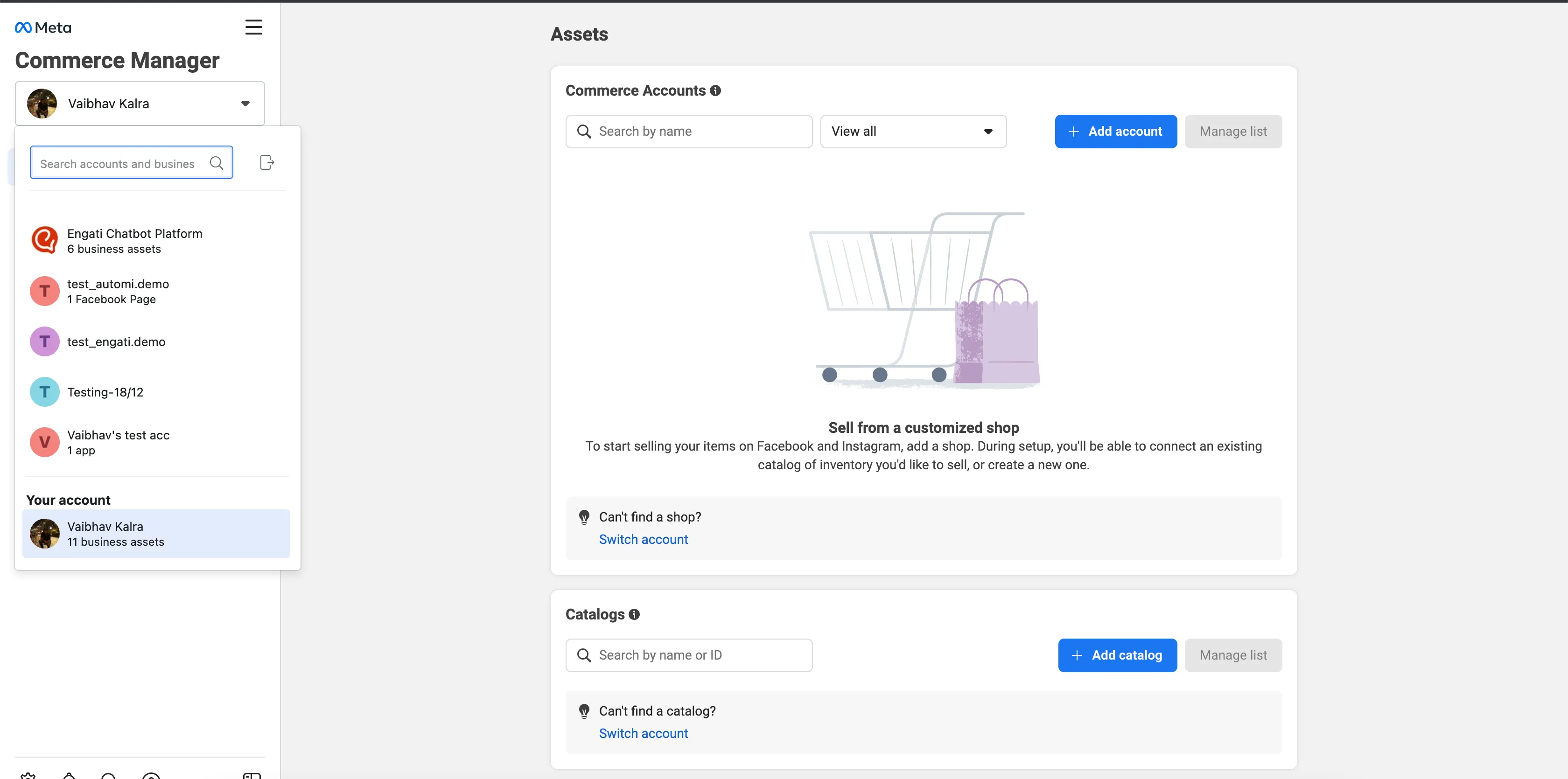Select Vaibhav Kalra under Your account
Screen dimensions: 1568x779
click(x=156, y=534)
